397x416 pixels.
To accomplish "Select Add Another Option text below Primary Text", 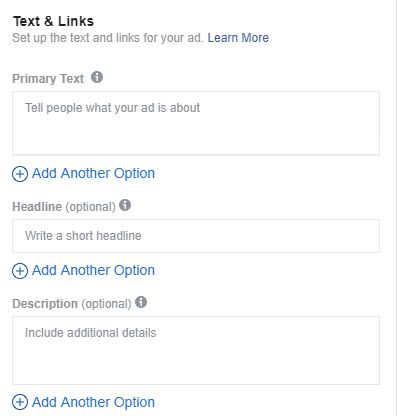I will click(93, 173).
